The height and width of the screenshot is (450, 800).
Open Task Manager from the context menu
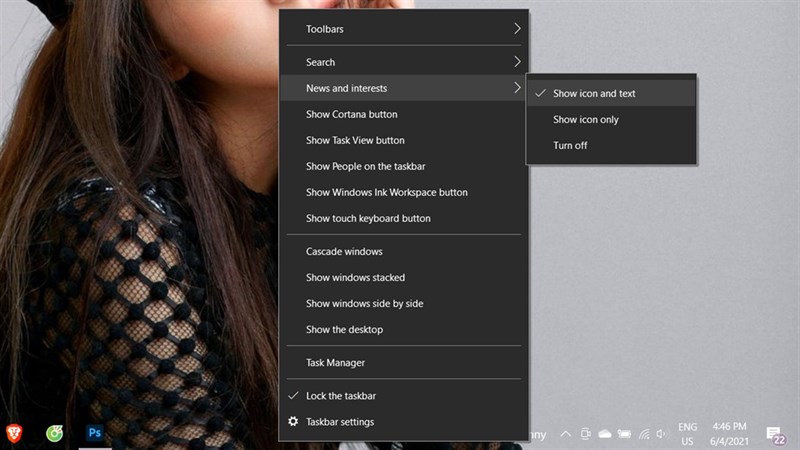point(404,363)
